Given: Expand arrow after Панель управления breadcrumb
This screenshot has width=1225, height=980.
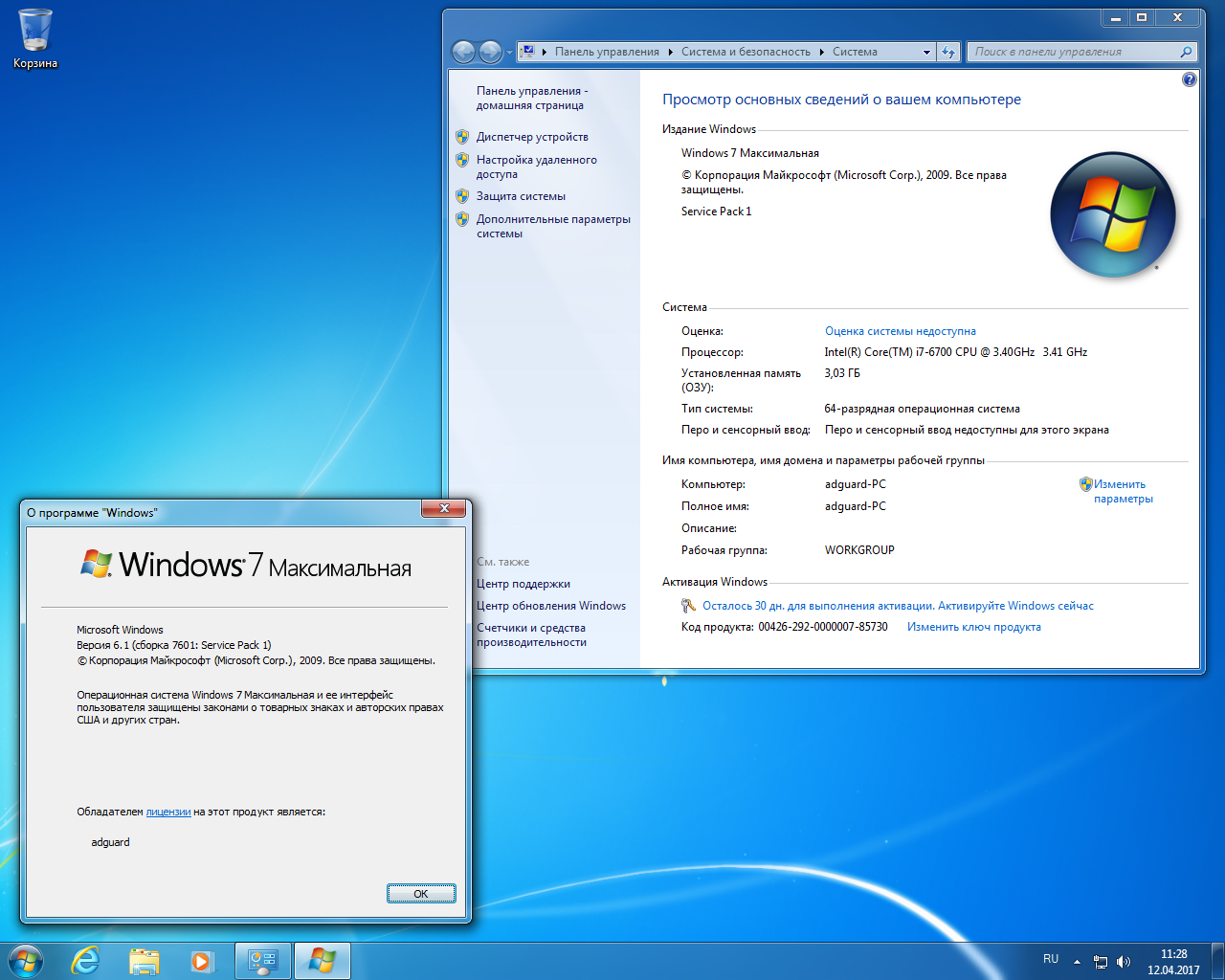Looking at the screenshot, I should pyautogui.click(x=670, y=52).
